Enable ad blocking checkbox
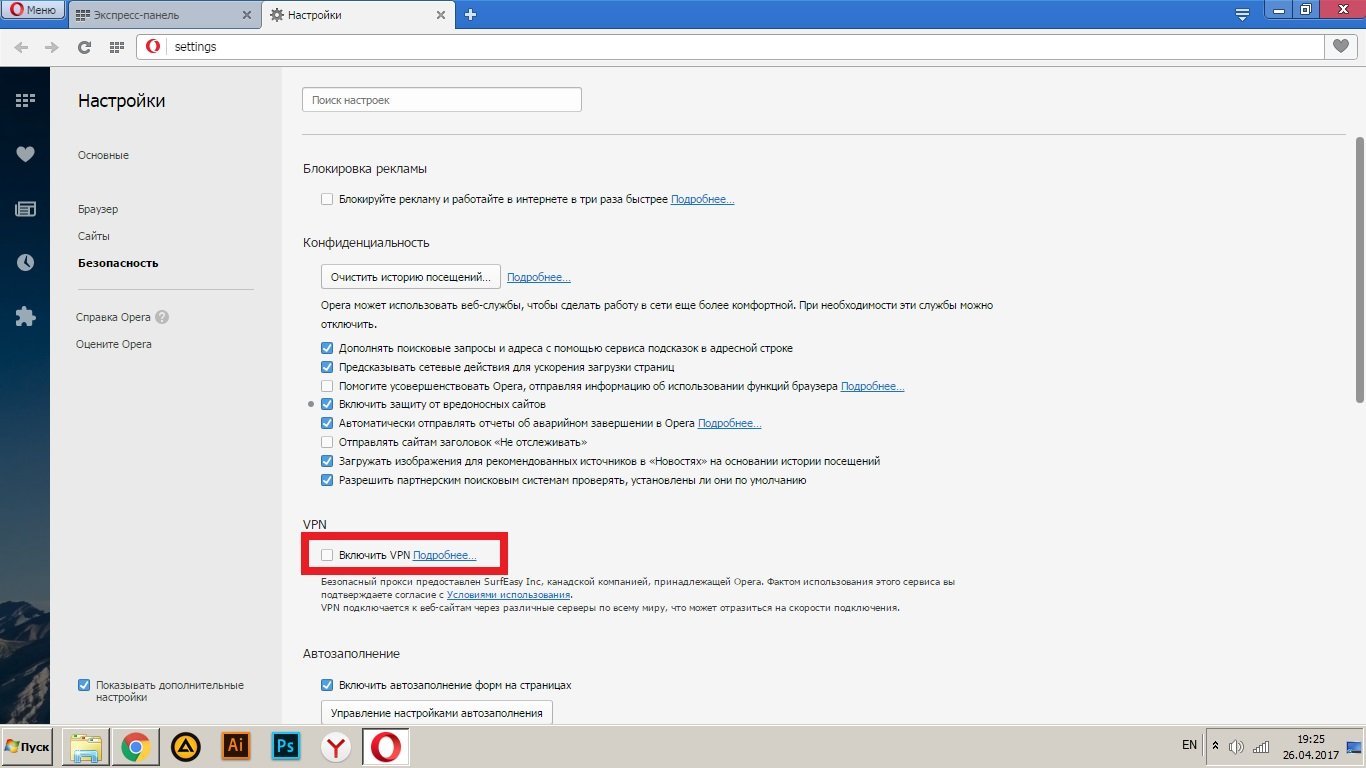Screen dimensions: 1366x768 coord(327,199)
